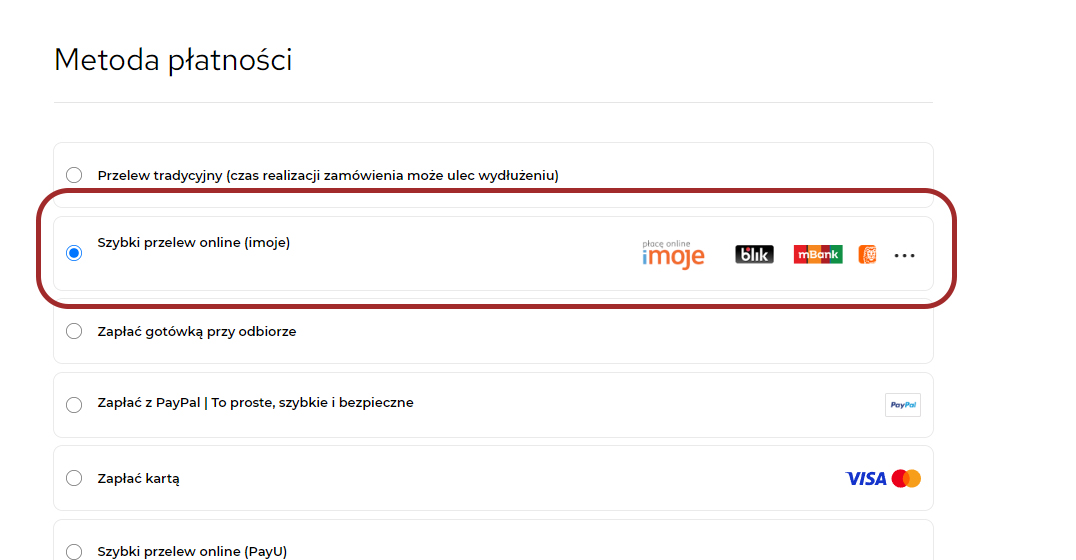Click the Przelew tradycyjny label text
Viewport: 1076px width, 560px height.
(x=328, y=176)
